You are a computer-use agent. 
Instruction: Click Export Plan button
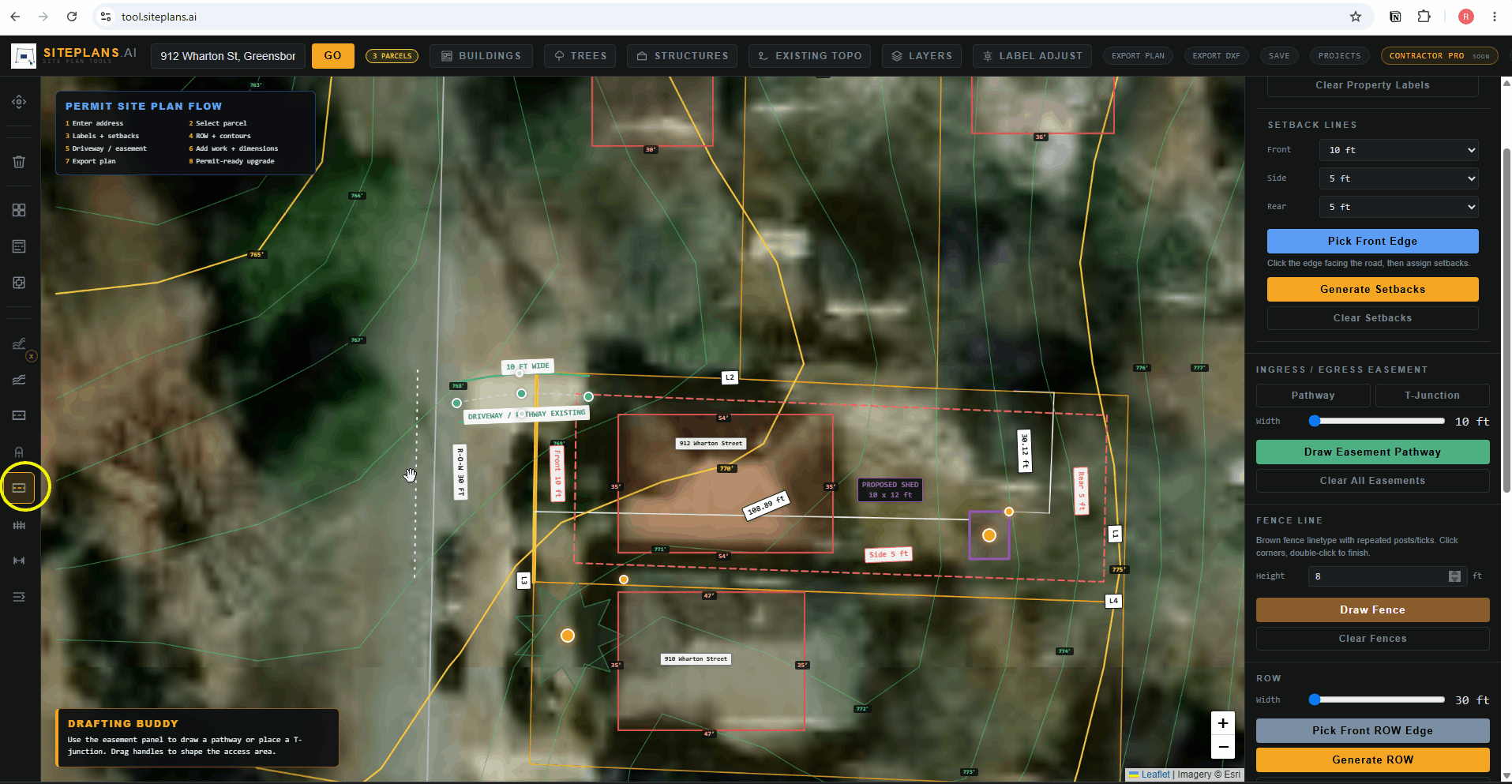1138,56
